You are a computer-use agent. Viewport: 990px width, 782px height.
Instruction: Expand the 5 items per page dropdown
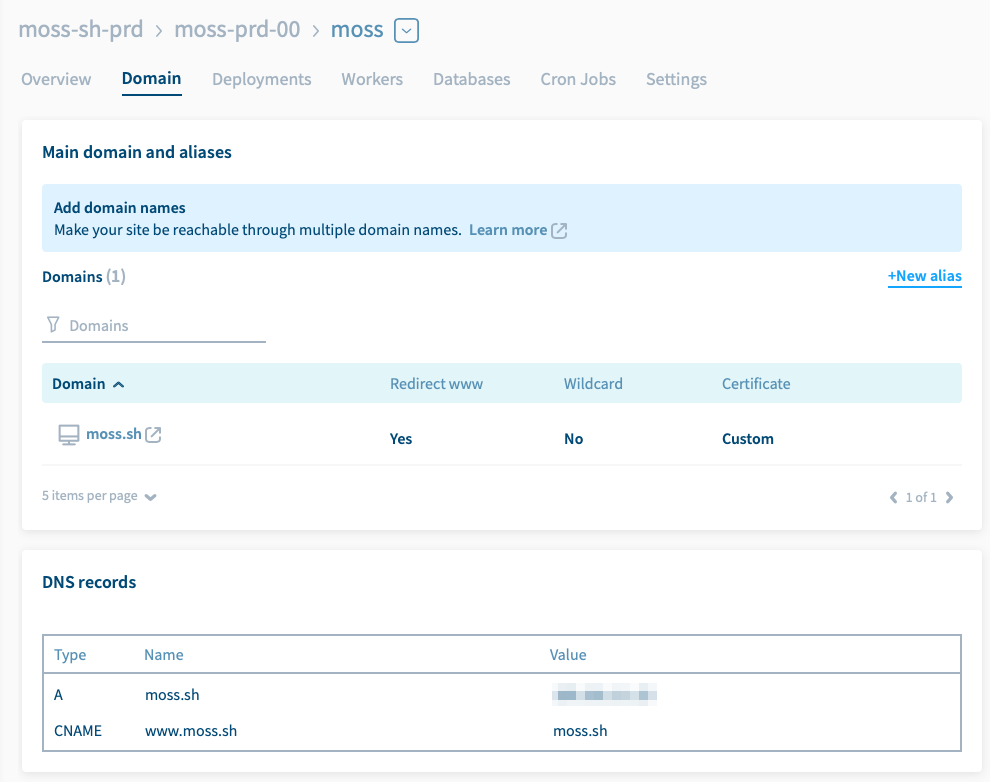pyautogui.click(x=99, y=496)
